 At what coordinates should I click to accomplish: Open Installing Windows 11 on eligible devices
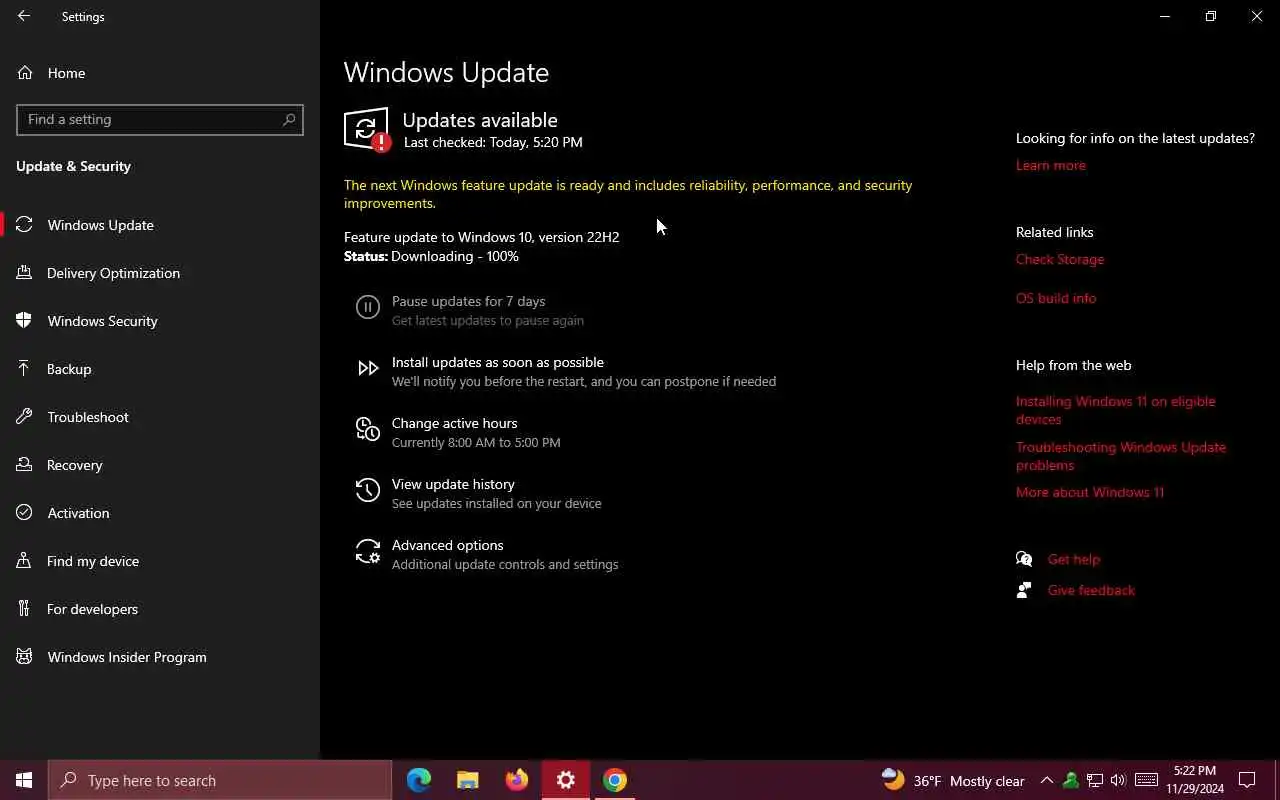1116,410
